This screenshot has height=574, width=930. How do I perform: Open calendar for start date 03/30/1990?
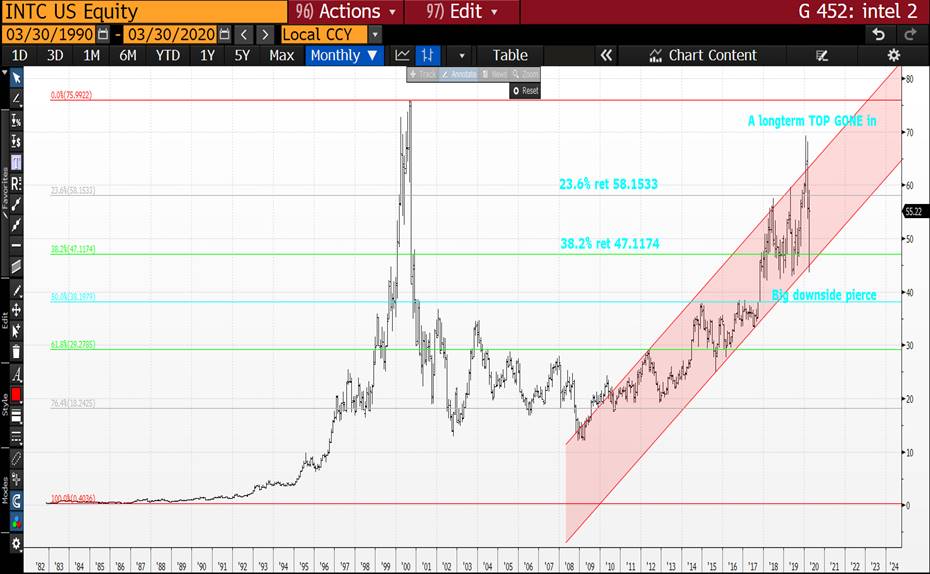103,34
